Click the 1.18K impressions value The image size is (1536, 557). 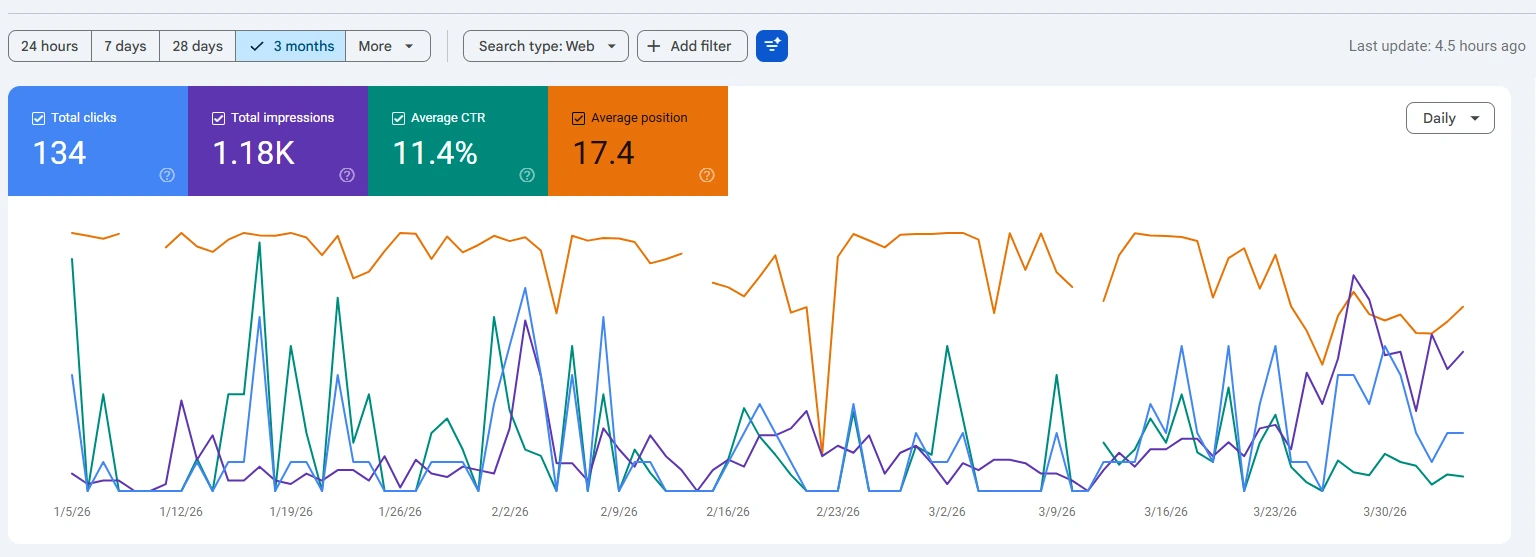pos(253,153)
